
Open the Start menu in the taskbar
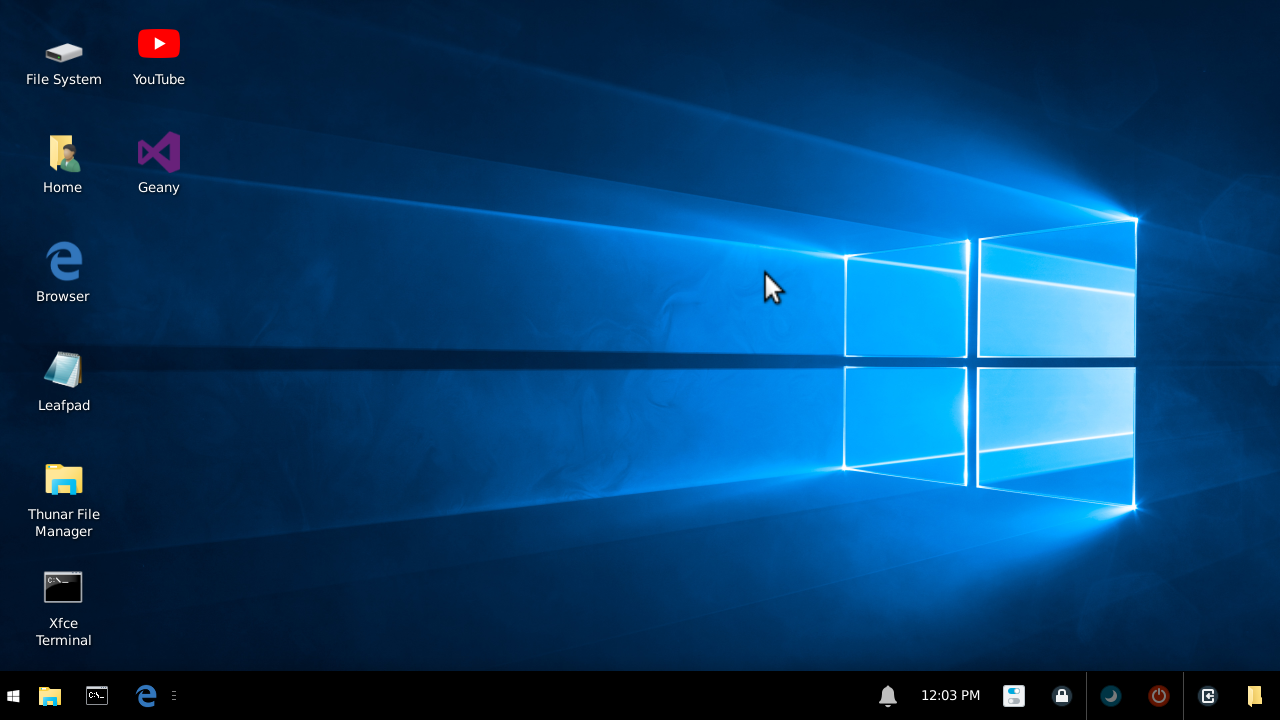pos(13,695)
